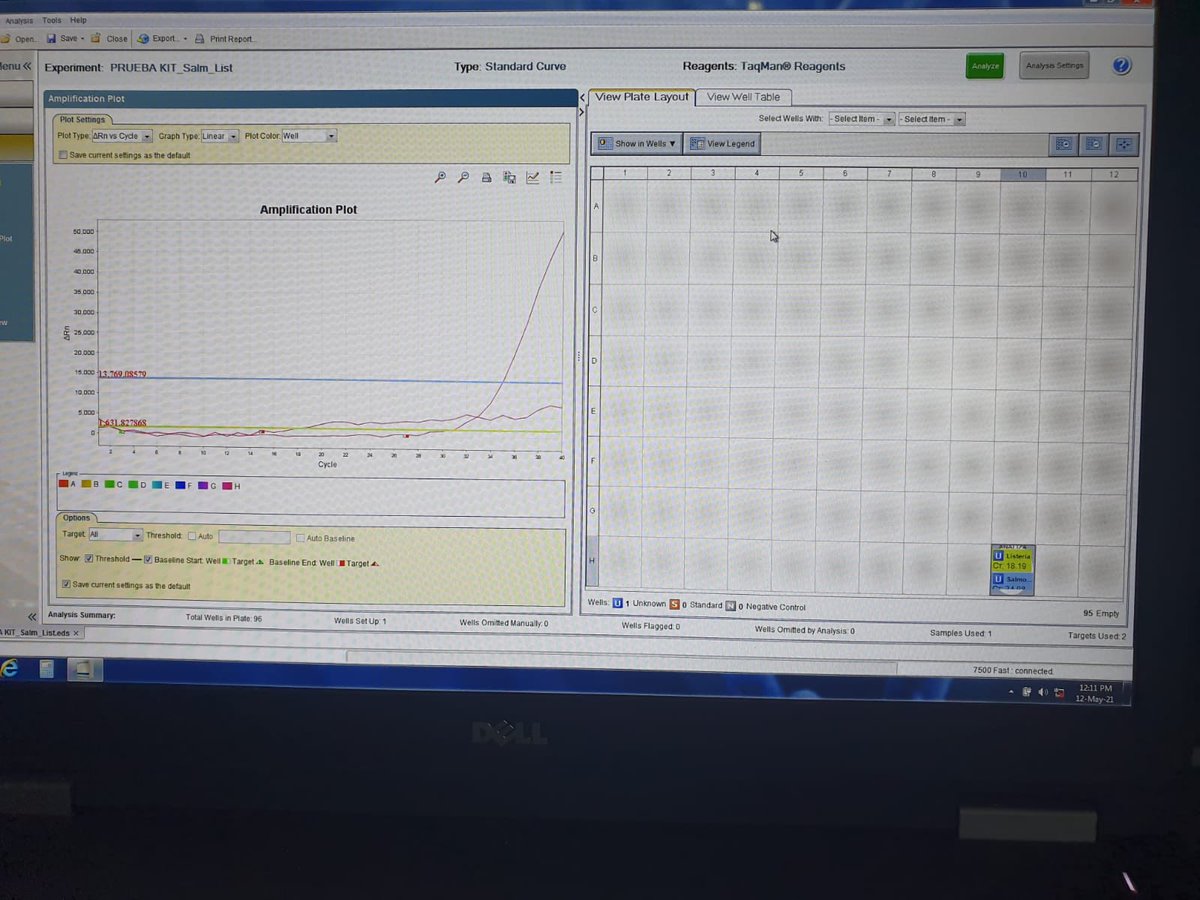This screenshot has width=1200, height=900.
Task: Enable Auto threshold checkbox
Action: [x=192, y=537]
